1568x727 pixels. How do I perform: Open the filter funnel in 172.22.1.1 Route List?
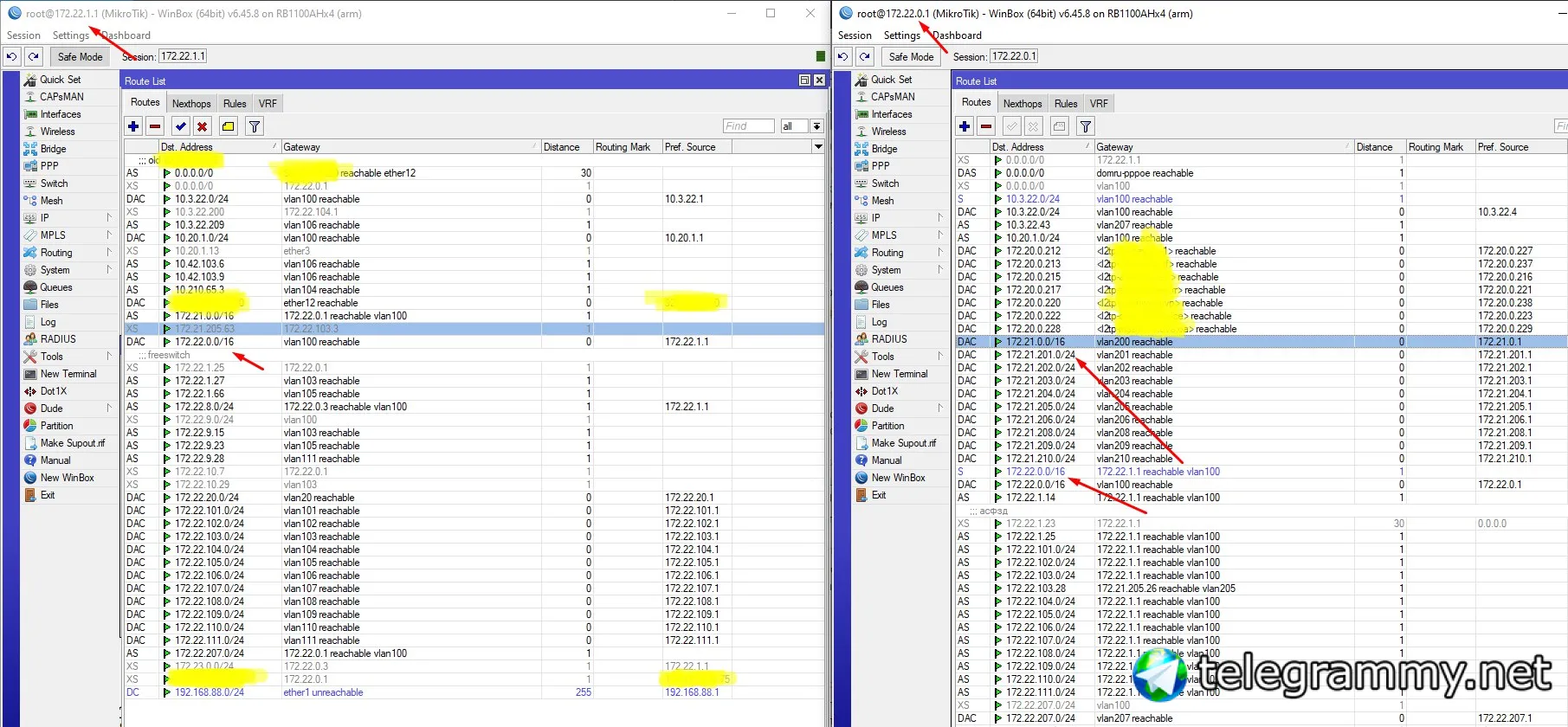click(255, 126)
